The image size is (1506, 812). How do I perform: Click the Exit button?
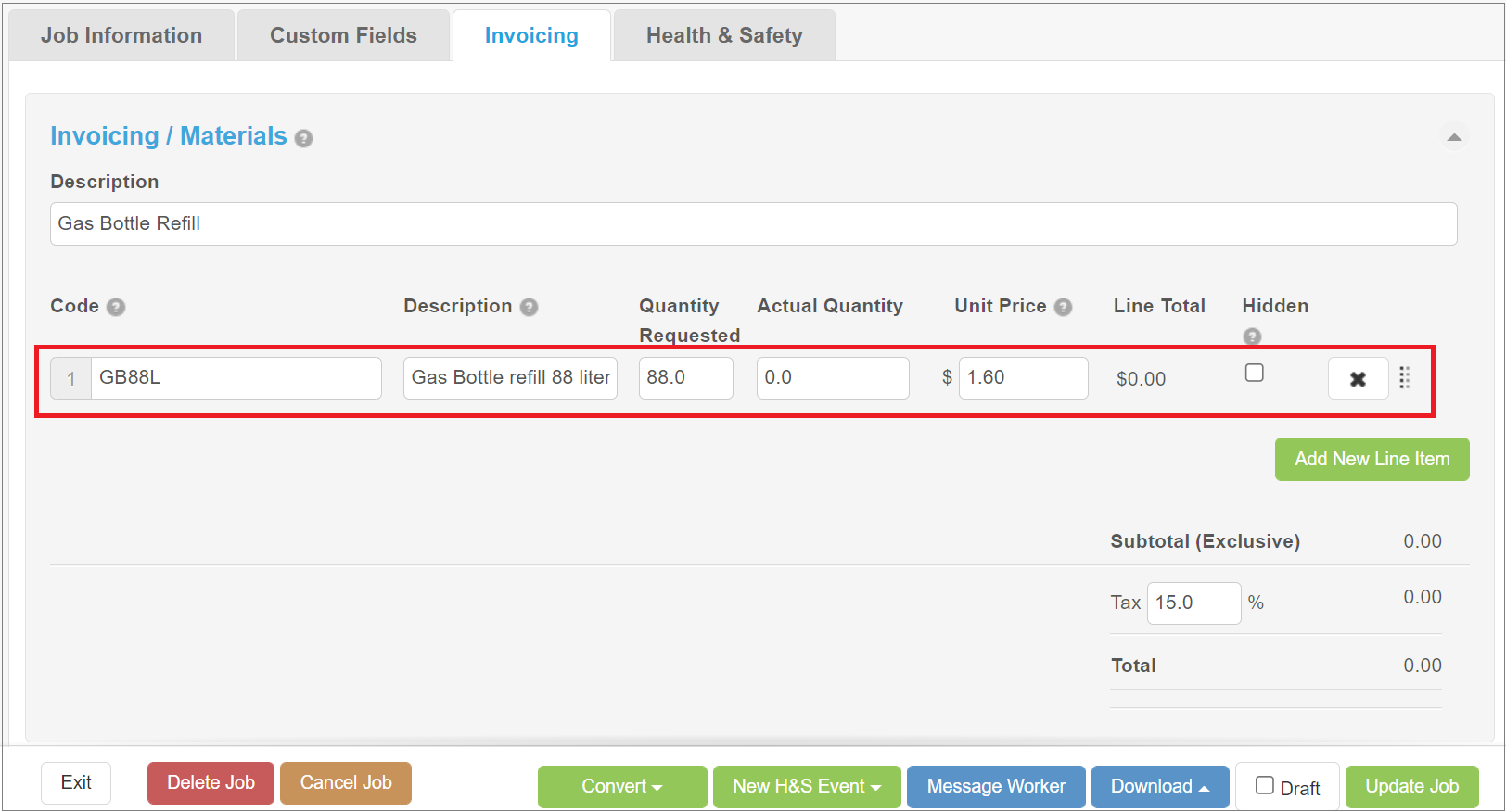tap(76, 783)
